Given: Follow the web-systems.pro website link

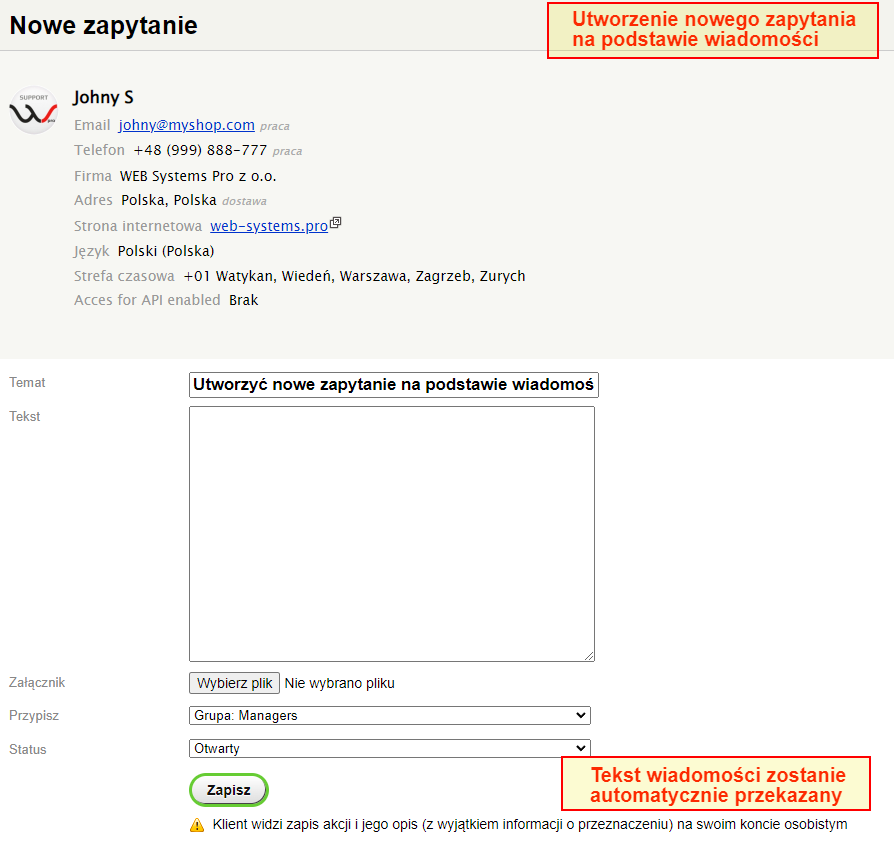Looking at the screenshot, I should pos(268,225).
